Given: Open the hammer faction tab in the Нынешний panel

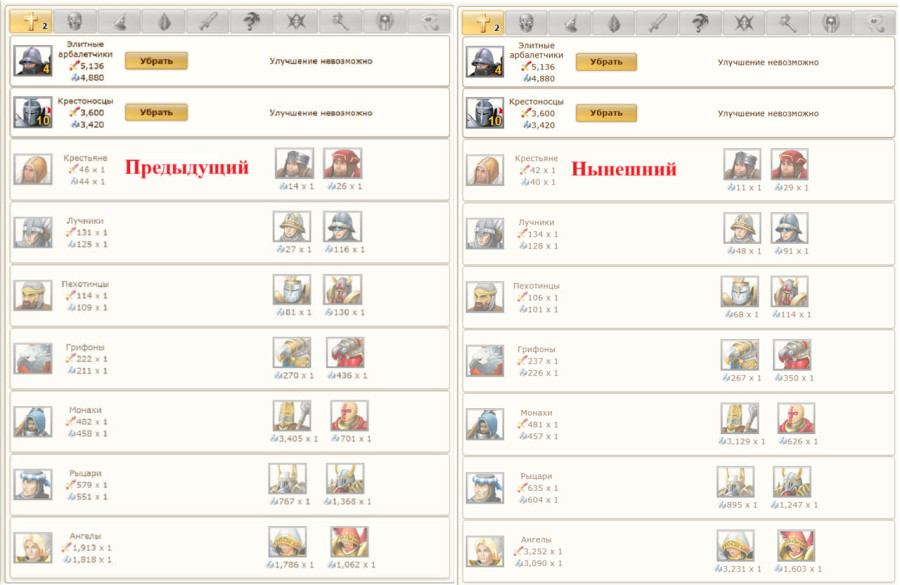Looking at the screenshot, I should tap(788, 23).
